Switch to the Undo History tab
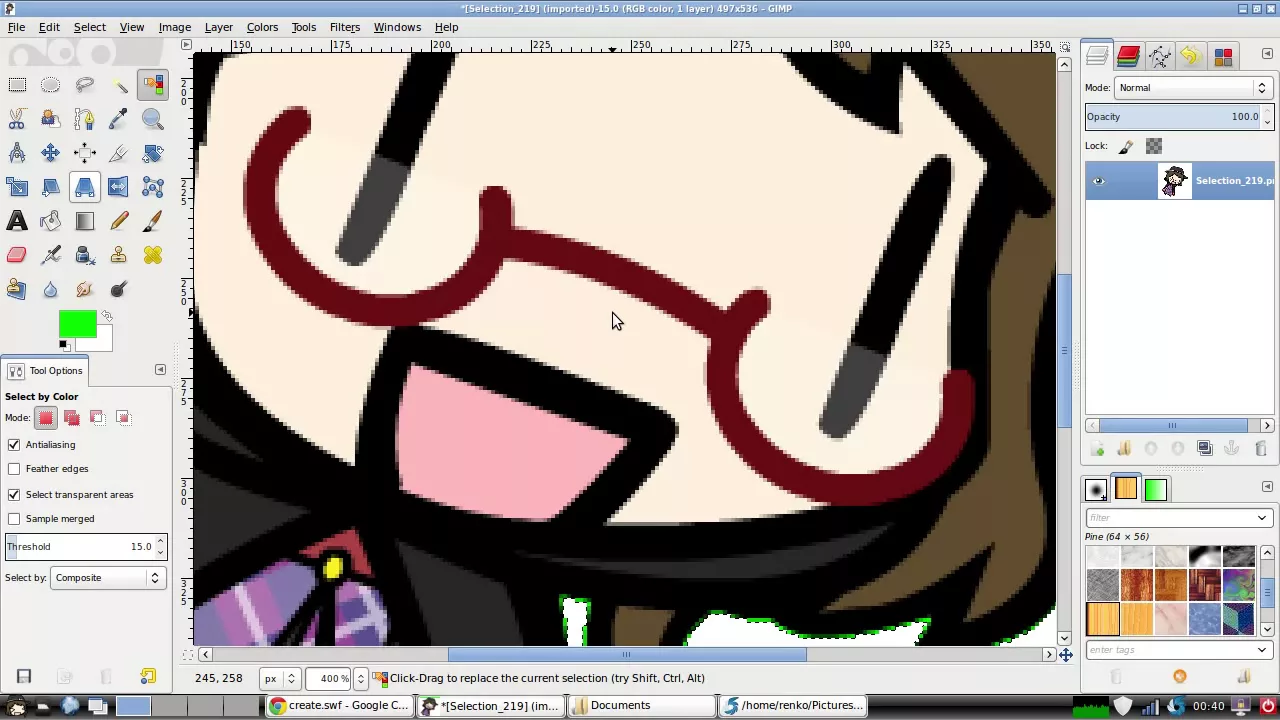Viewport: 1280px width, 720px height. (1191, 56)
